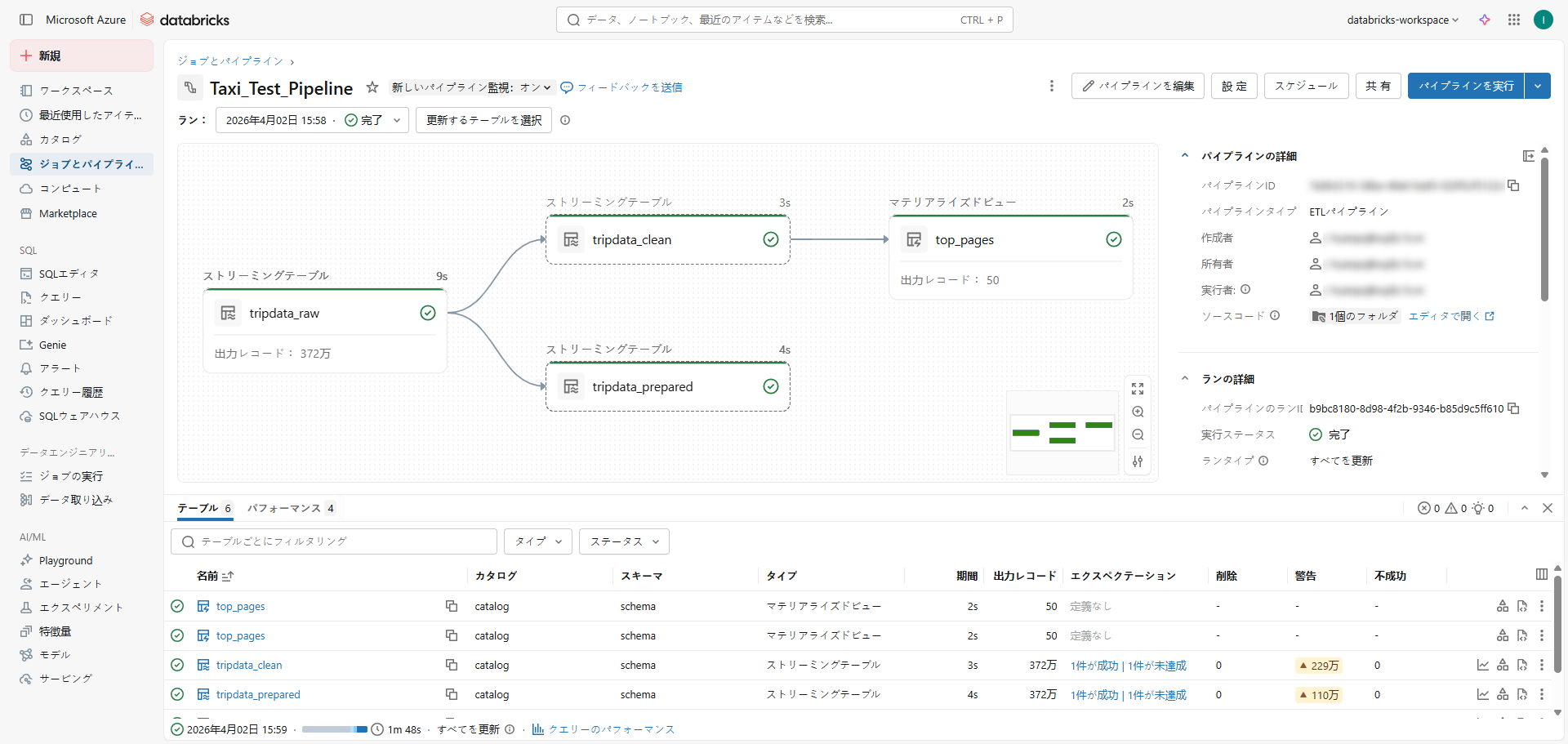The height and width of the screenshot is (744, 1568).
Task: Open ジョブの実行 in the sidebar
Action: click(x=71, y=476)
